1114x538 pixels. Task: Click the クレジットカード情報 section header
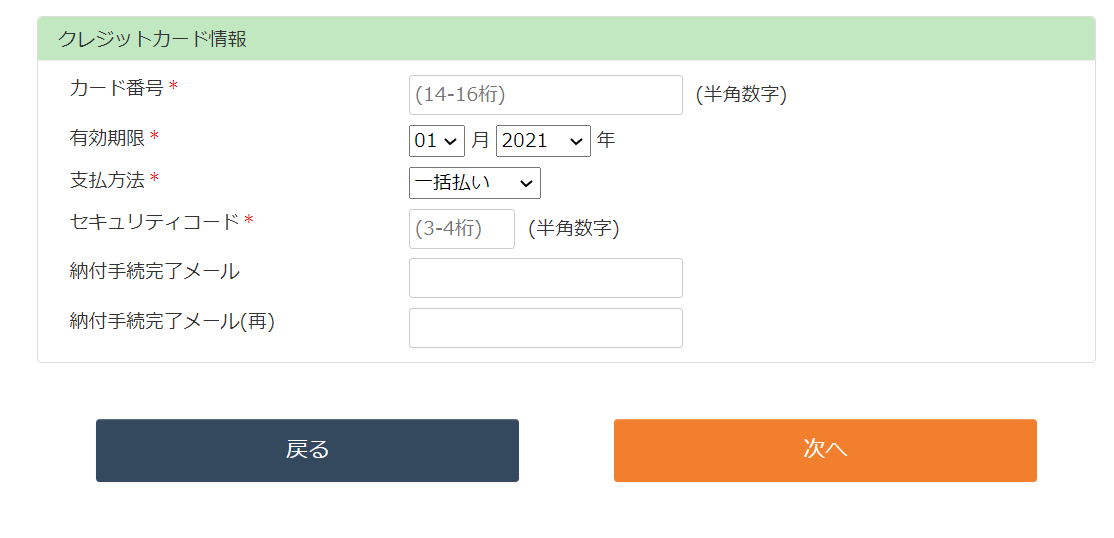point(152,39)
